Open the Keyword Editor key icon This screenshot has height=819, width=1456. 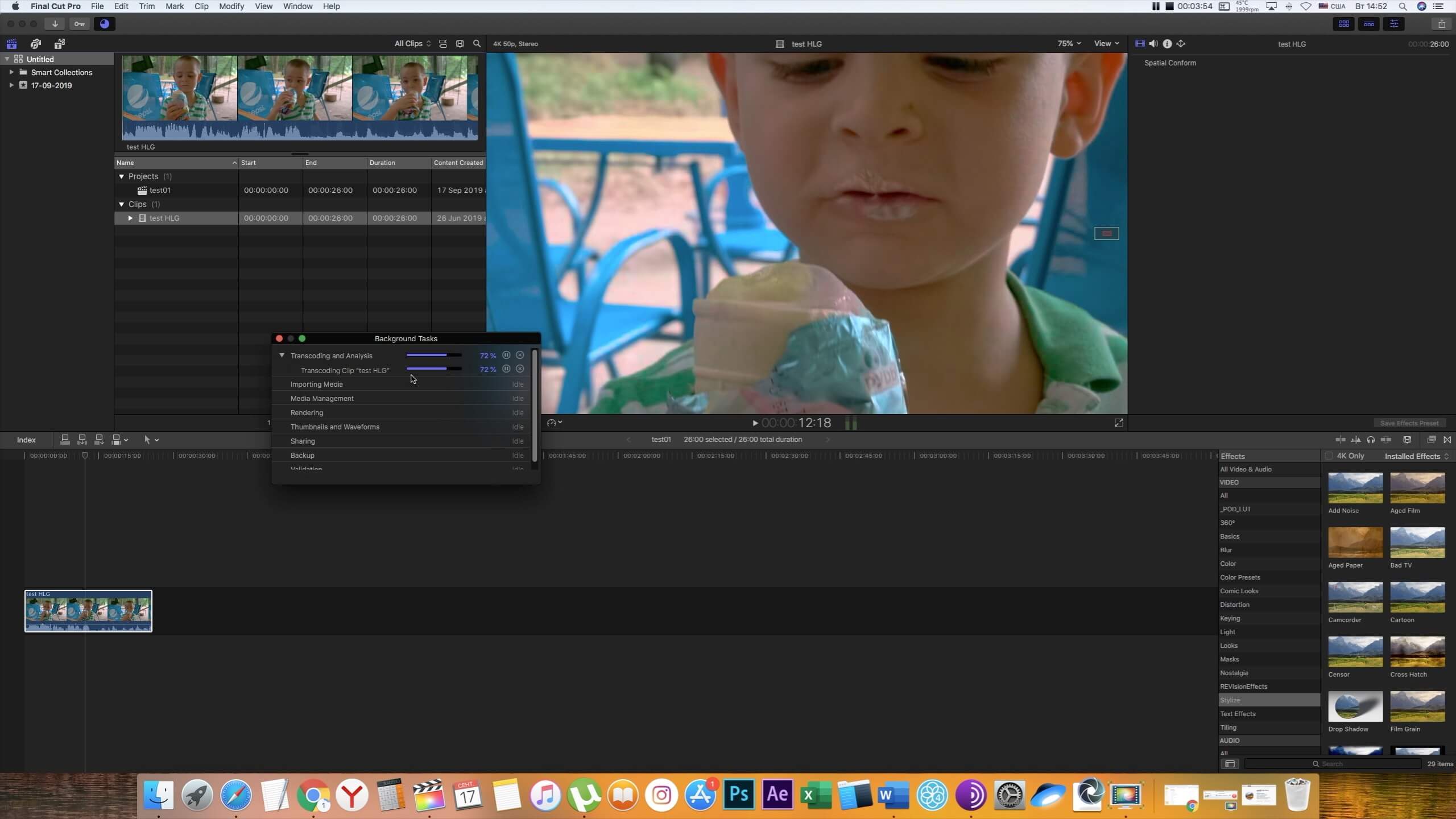pyautogui.click(x=79, y=24)
